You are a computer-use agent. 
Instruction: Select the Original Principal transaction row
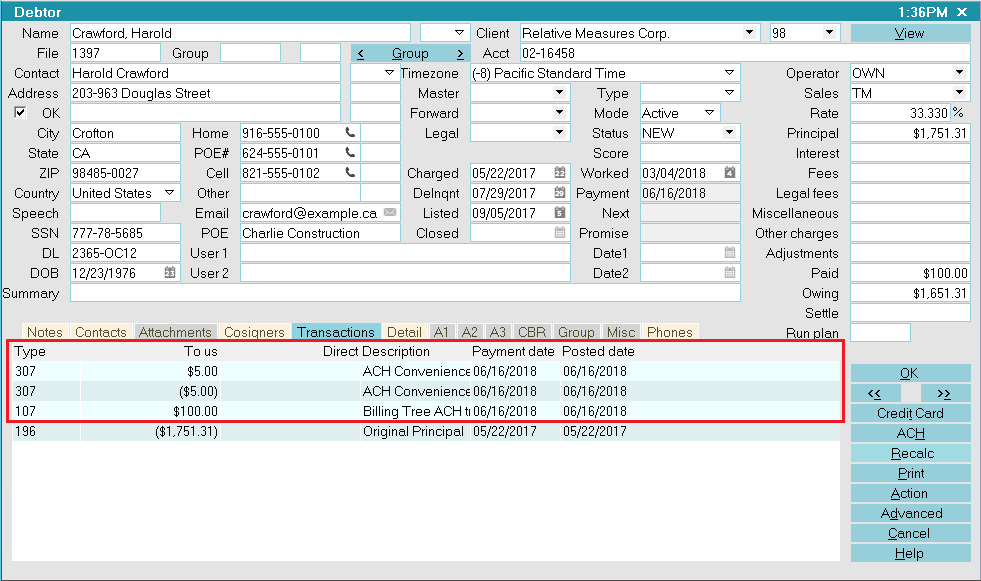pos(425,431)
